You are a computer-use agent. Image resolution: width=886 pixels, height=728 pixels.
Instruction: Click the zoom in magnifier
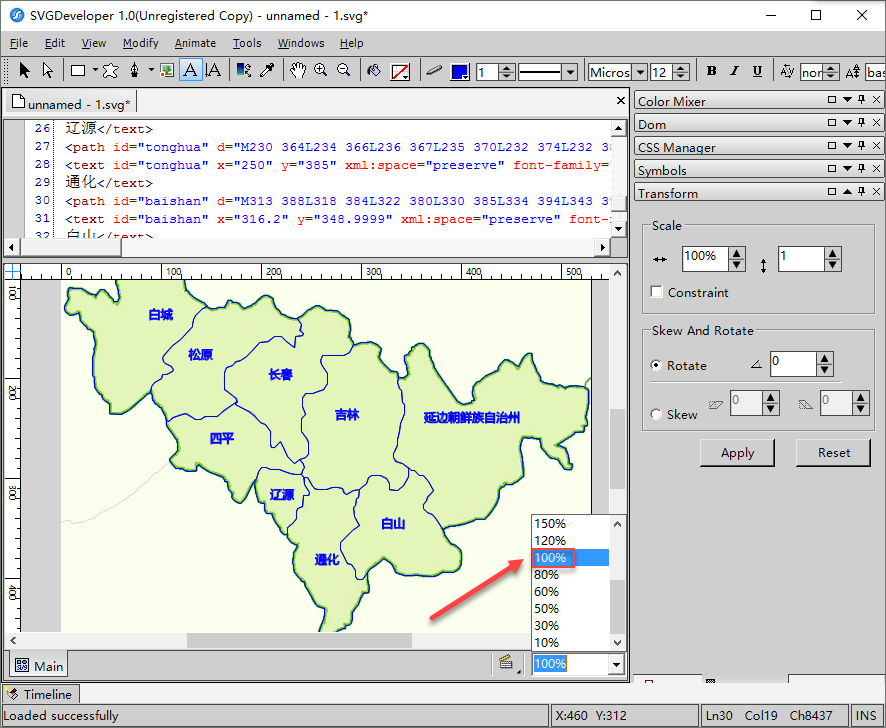click(x=321, y=71)
